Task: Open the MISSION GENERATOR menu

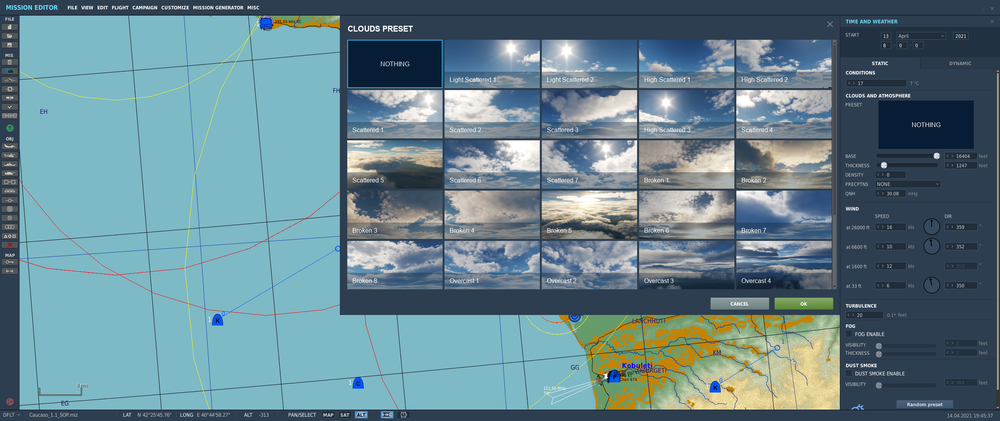Action: 217,8
